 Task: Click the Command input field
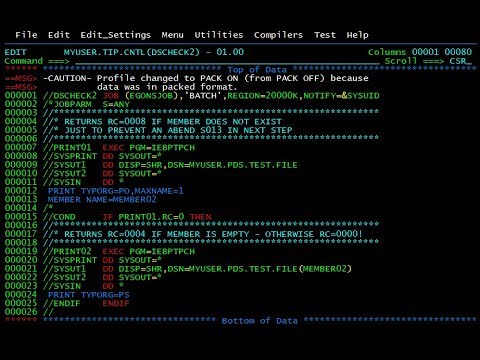tap(227, 61)
